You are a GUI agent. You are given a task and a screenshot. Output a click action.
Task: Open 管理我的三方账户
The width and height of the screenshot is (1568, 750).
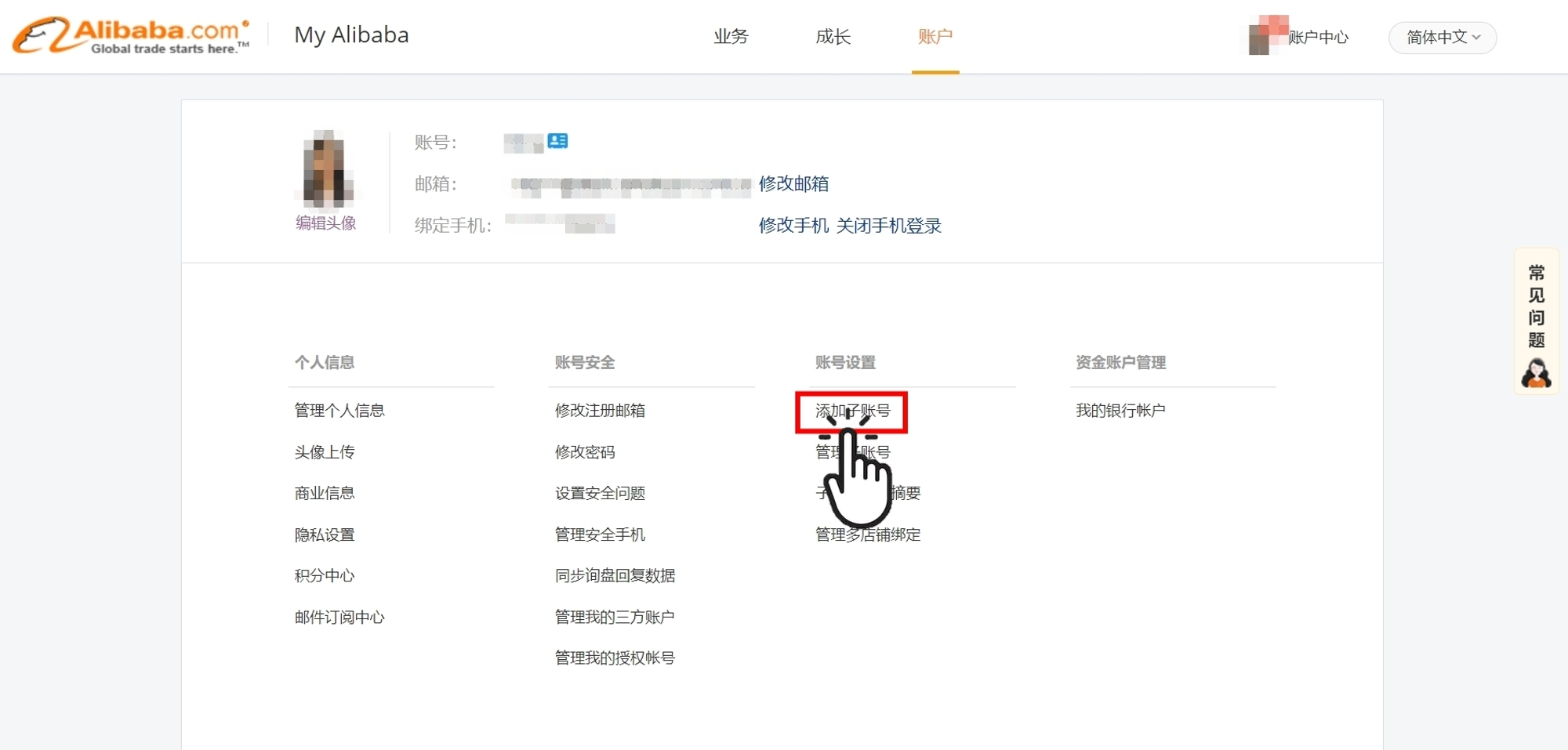pyautogui.click(x=614, y=617)
